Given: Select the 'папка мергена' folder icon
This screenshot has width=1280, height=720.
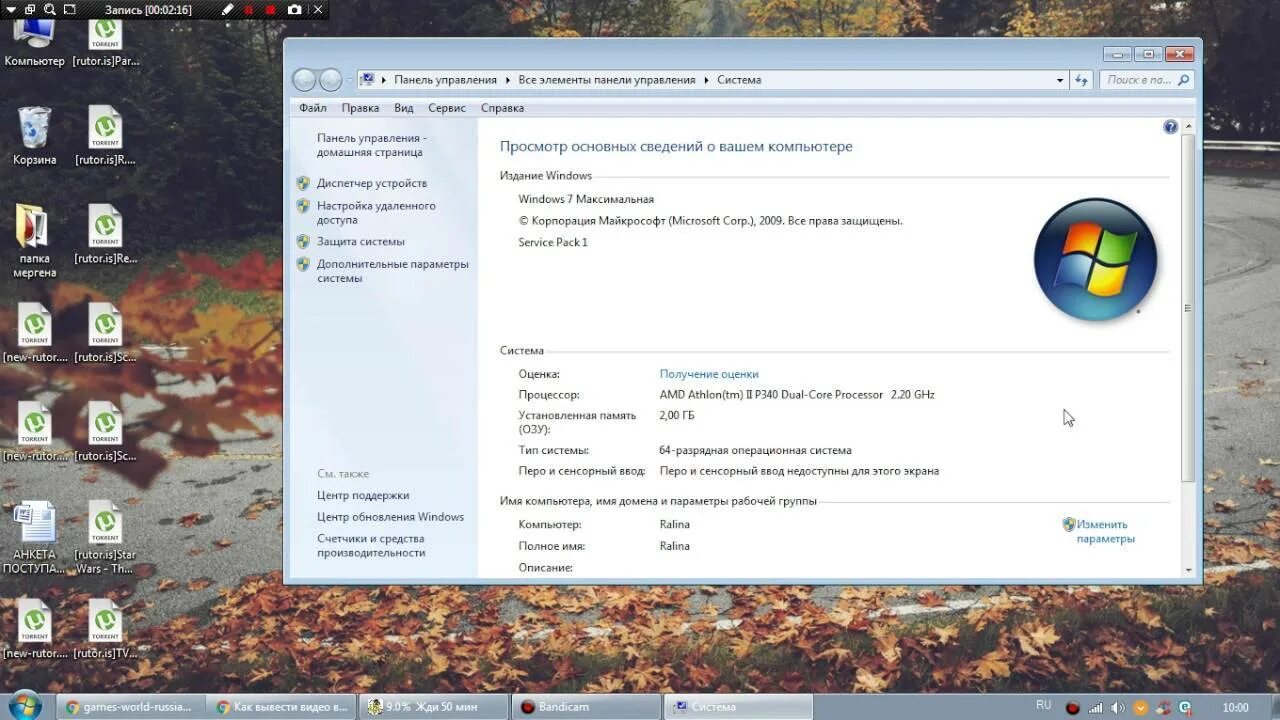Looking at the screenshot, I should (x=34, y=241).
